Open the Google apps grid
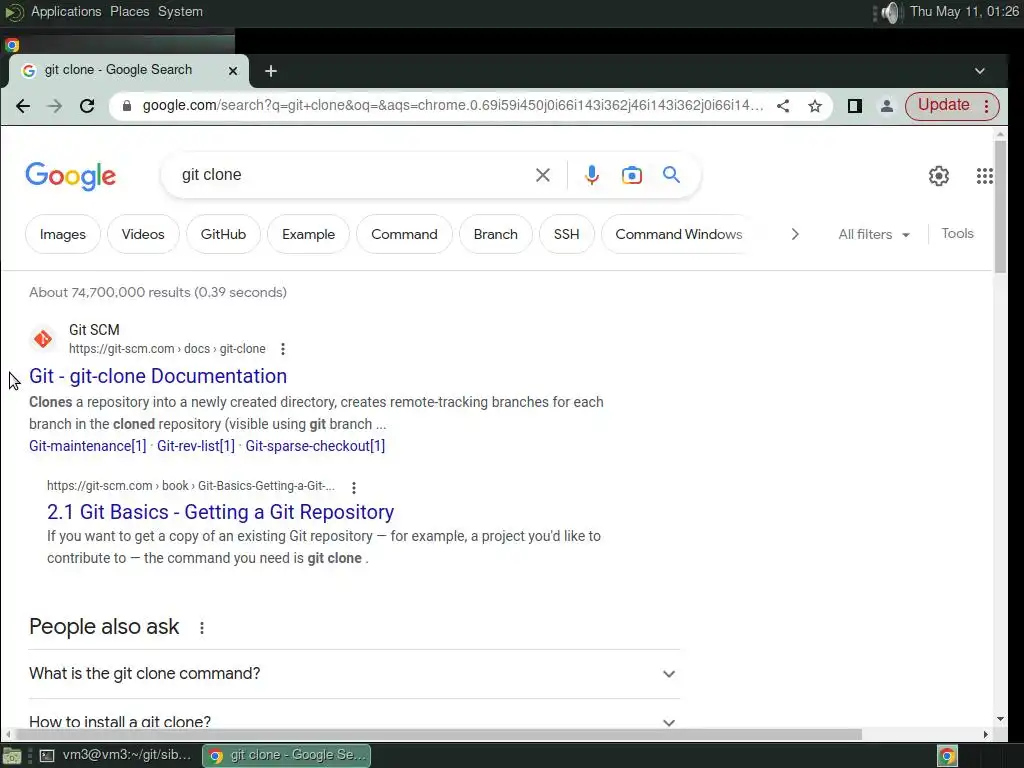Viewport: 1024px width, 768px height. [x=985, y=176]
